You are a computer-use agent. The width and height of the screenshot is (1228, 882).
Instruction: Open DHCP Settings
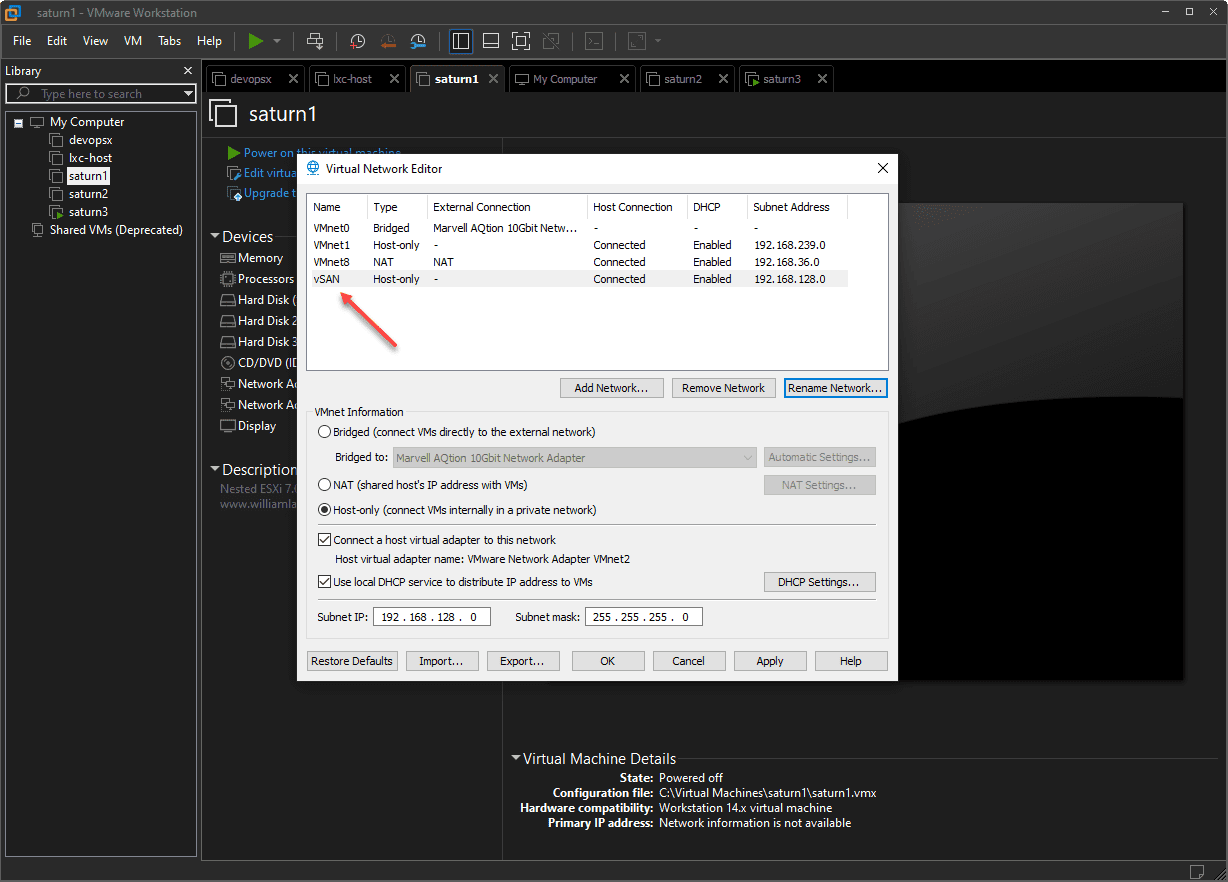tap(819, 582)
